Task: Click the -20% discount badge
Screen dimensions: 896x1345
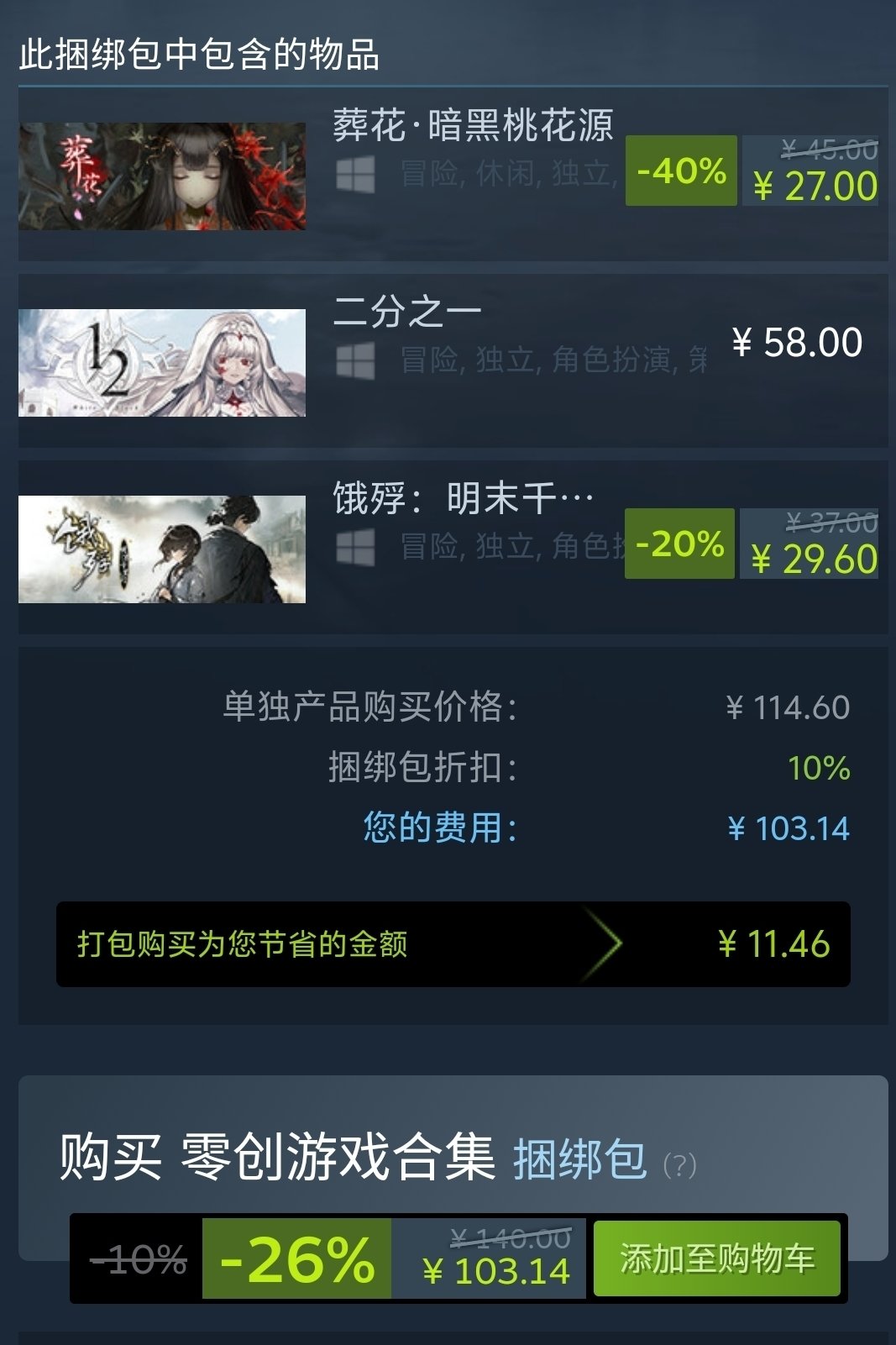Action: pos(679,544)
